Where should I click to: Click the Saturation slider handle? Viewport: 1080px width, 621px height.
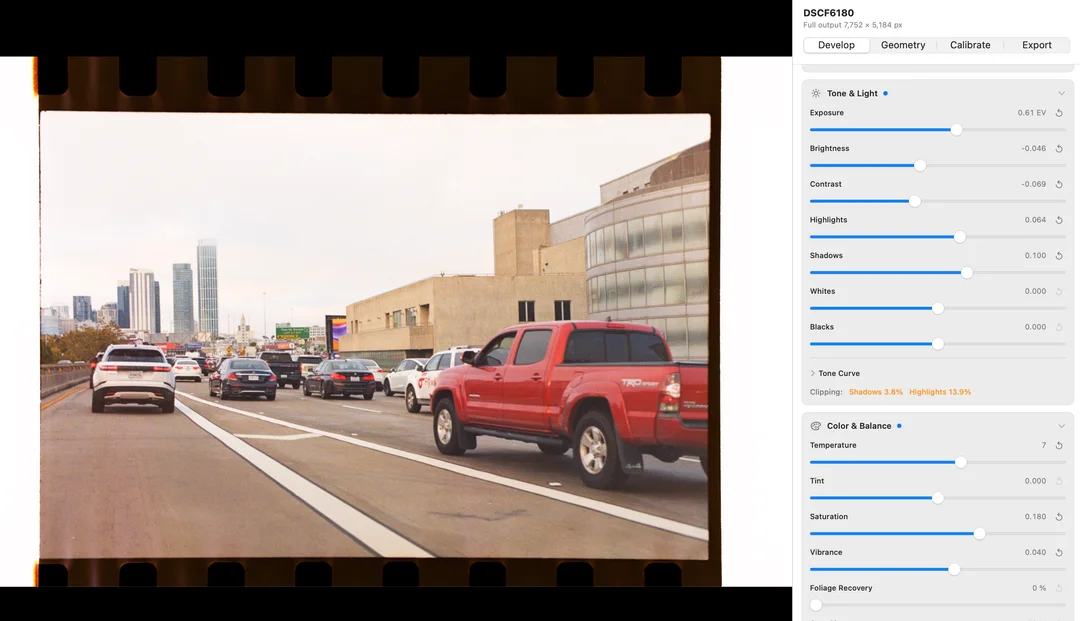click(979, 534)
